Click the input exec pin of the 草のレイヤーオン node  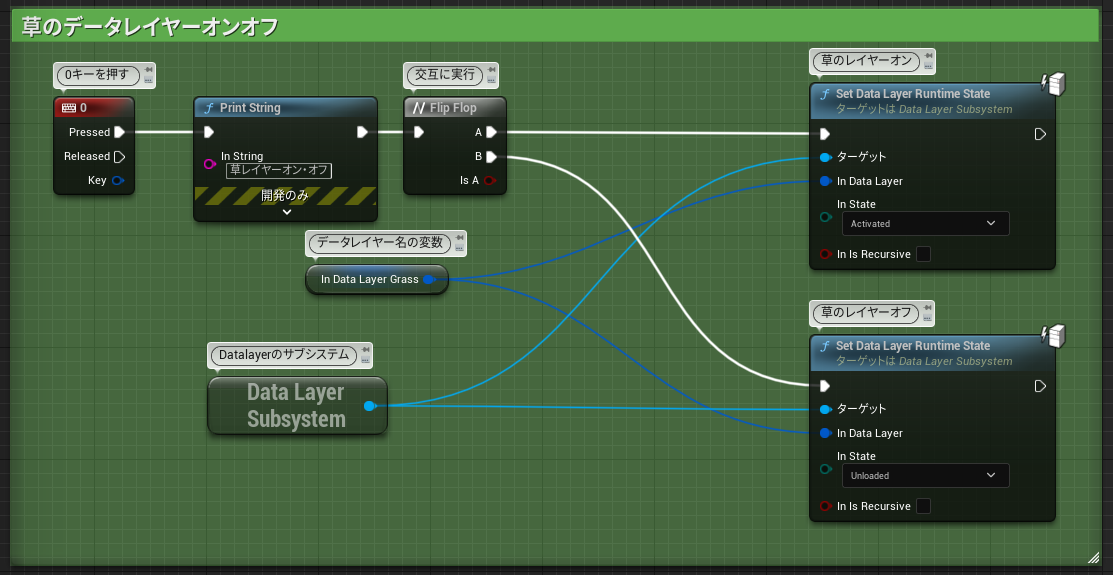click(824, 134)
